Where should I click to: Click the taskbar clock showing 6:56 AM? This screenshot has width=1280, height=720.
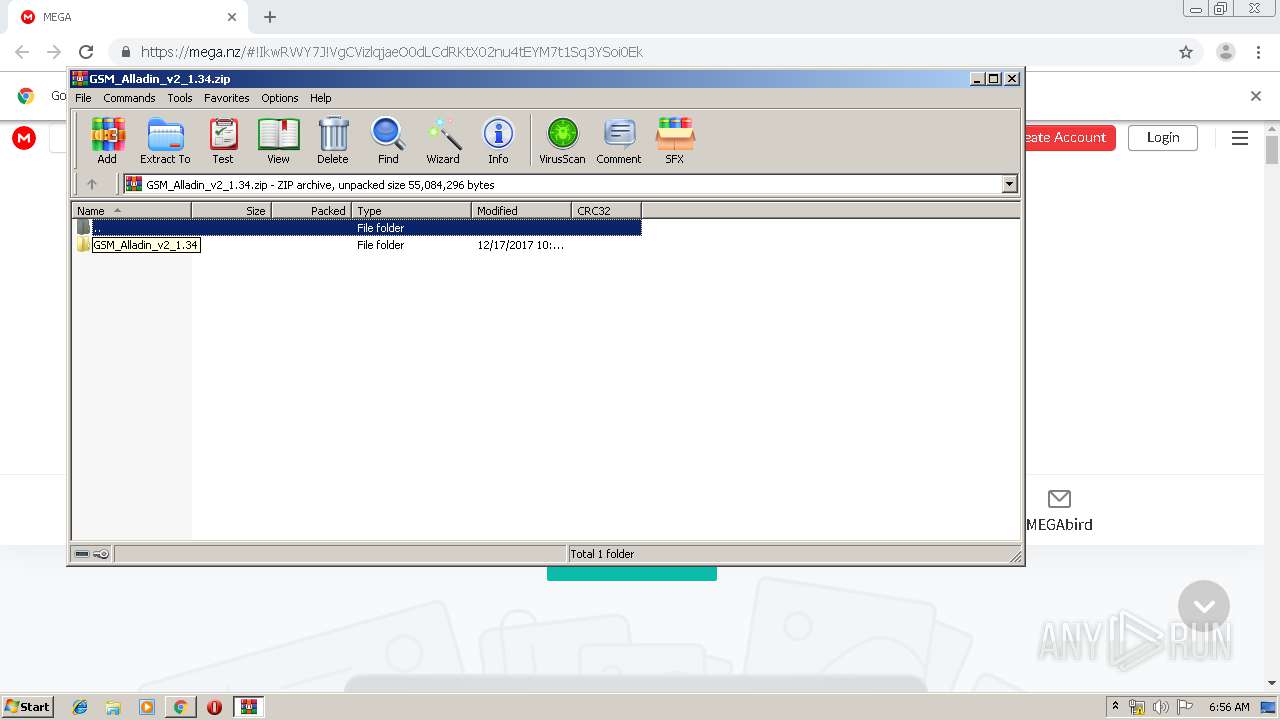pos(1229,707)
